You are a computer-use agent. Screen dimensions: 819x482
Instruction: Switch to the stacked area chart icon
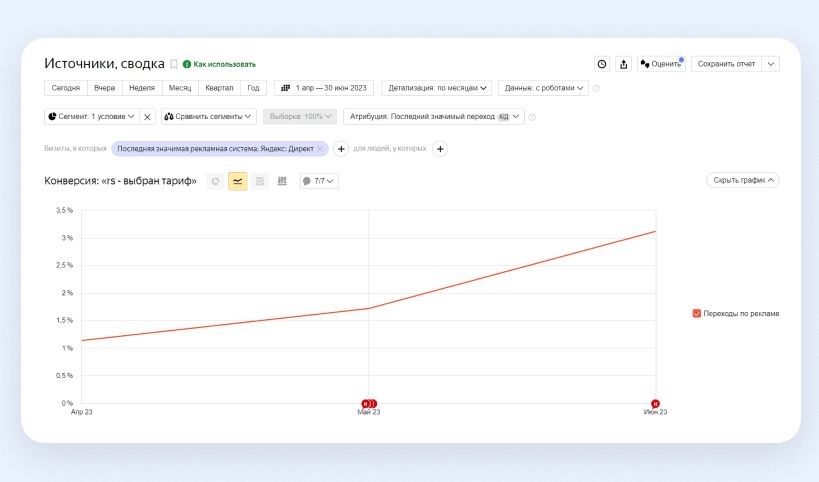pos(260,181)
